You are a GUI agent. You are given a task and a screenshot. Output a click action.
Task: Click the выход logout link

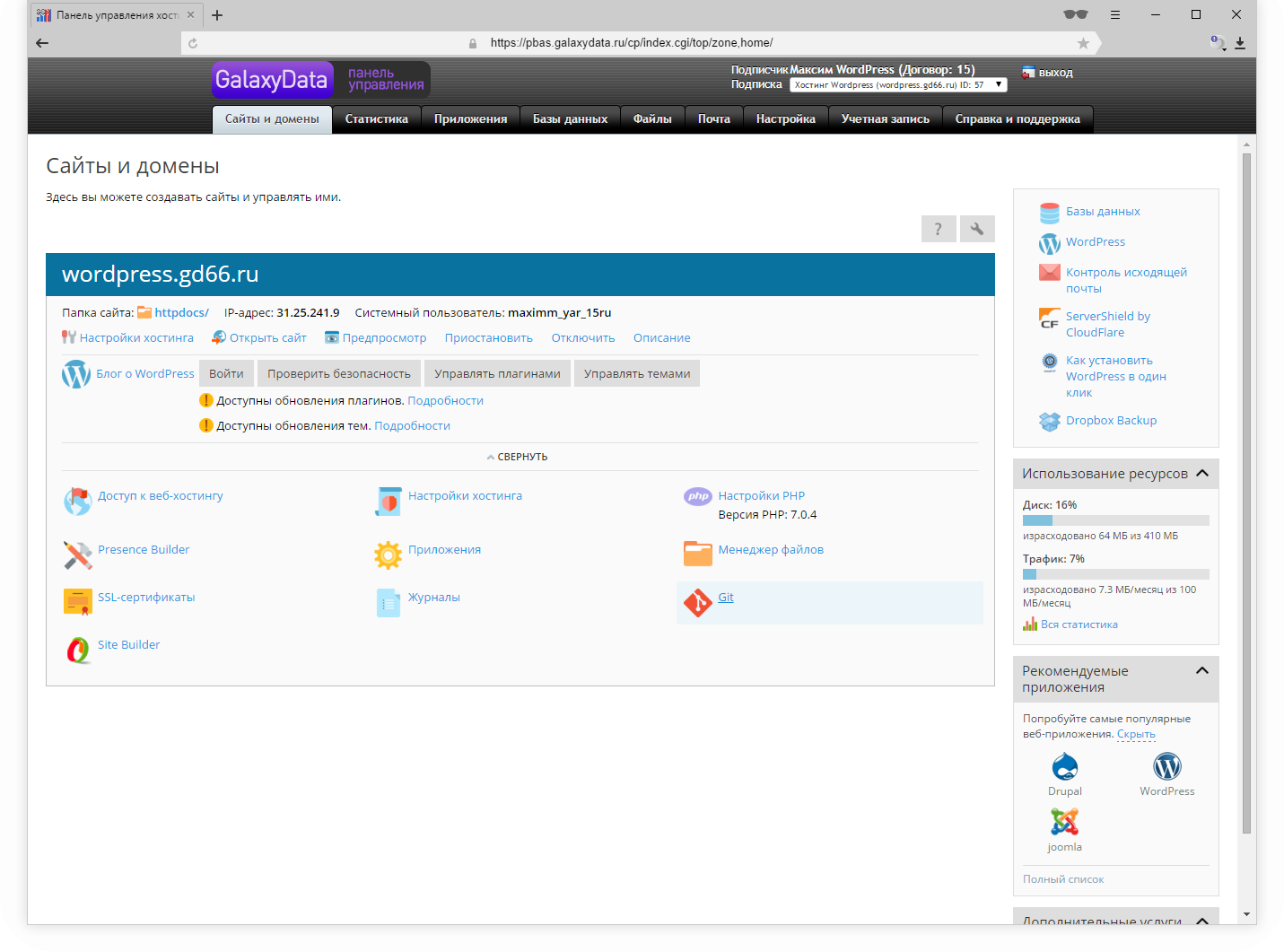click(1055, 73)
